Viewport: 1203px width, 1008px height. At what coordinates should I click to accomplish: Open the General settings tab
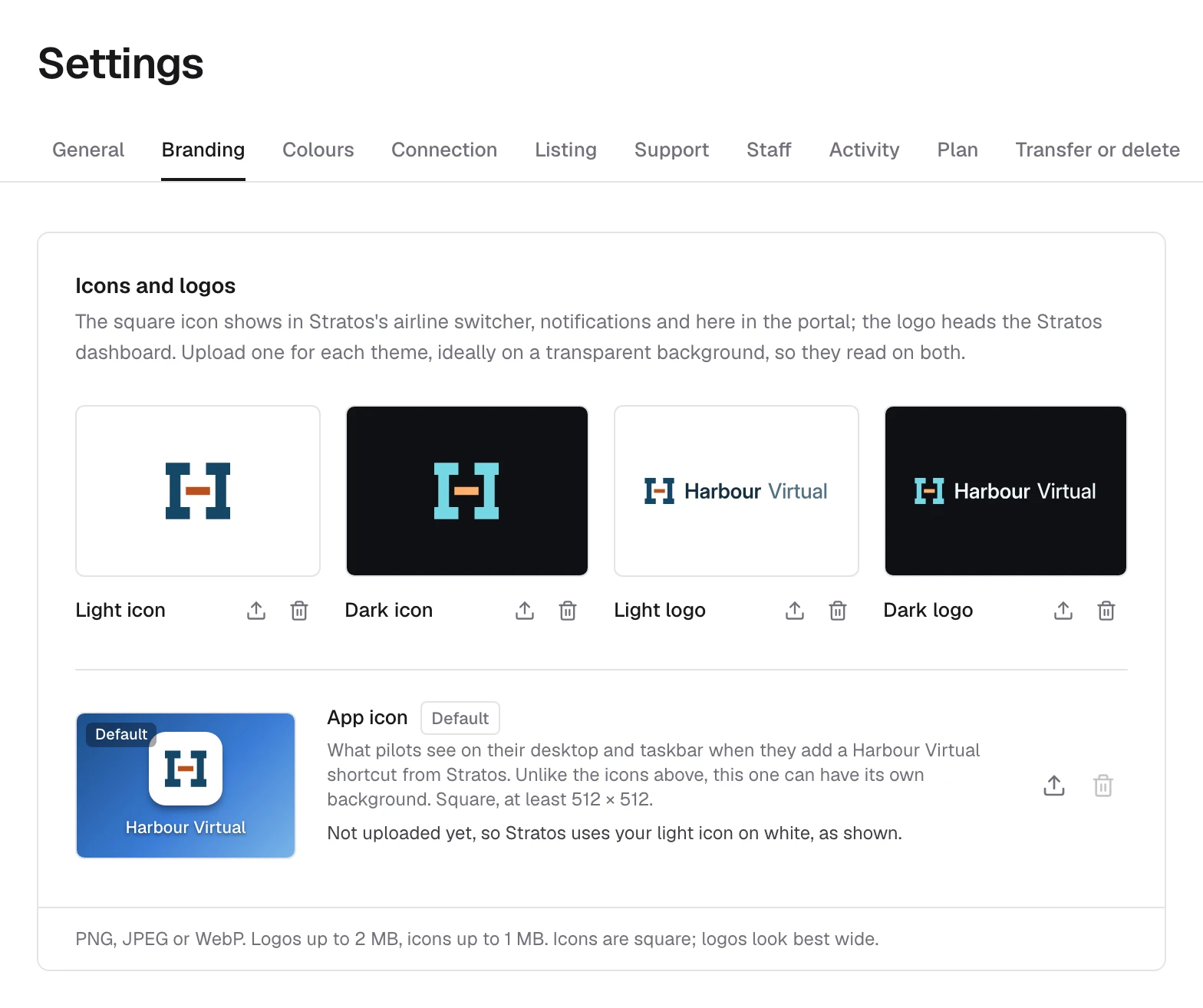(88, 150)
